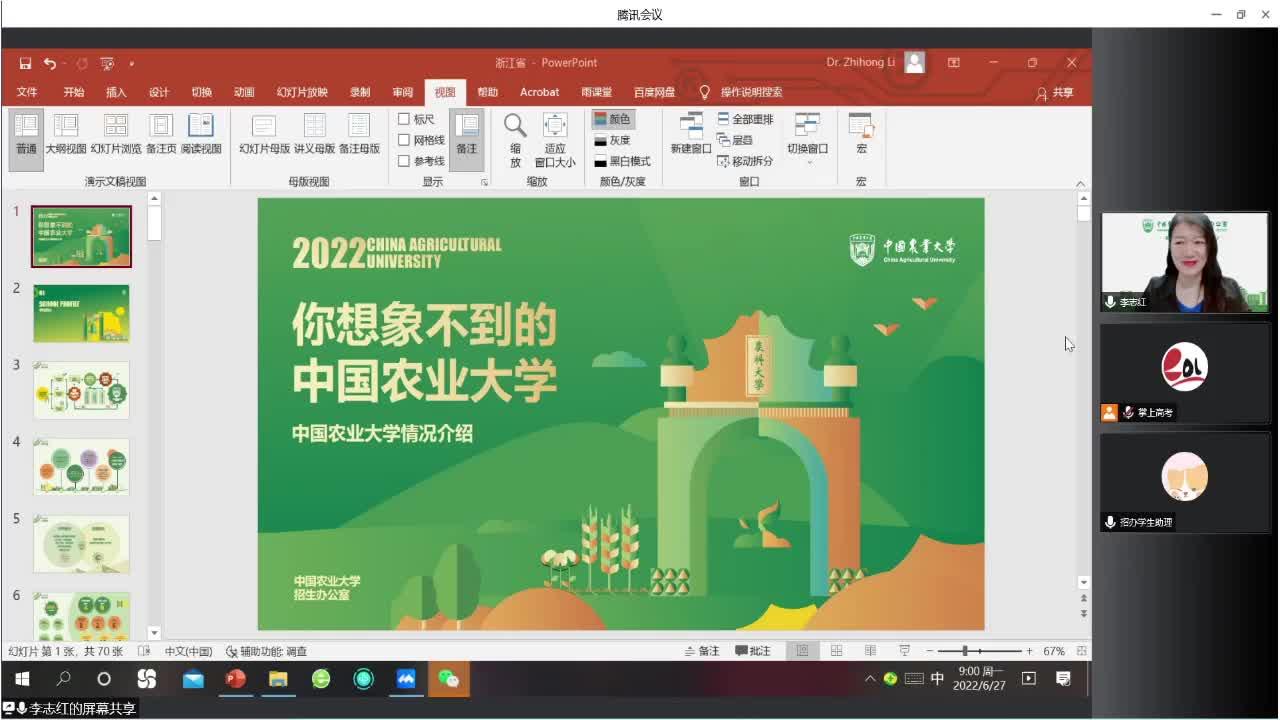Select slide 2 thumbnail

click(81, 313)
